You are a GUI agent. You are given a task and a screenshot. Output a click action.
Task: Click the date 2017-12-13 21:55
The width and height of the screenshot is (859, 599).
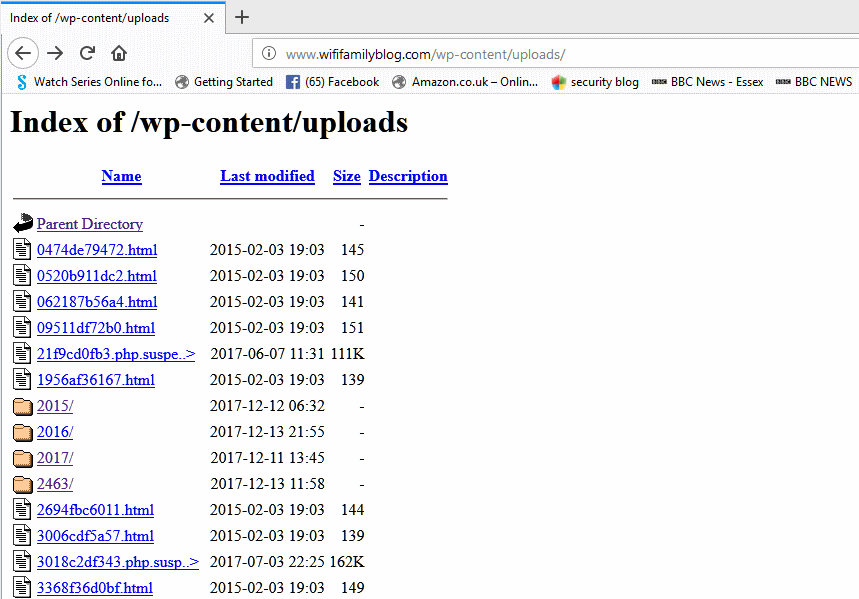tap(267, 432)
